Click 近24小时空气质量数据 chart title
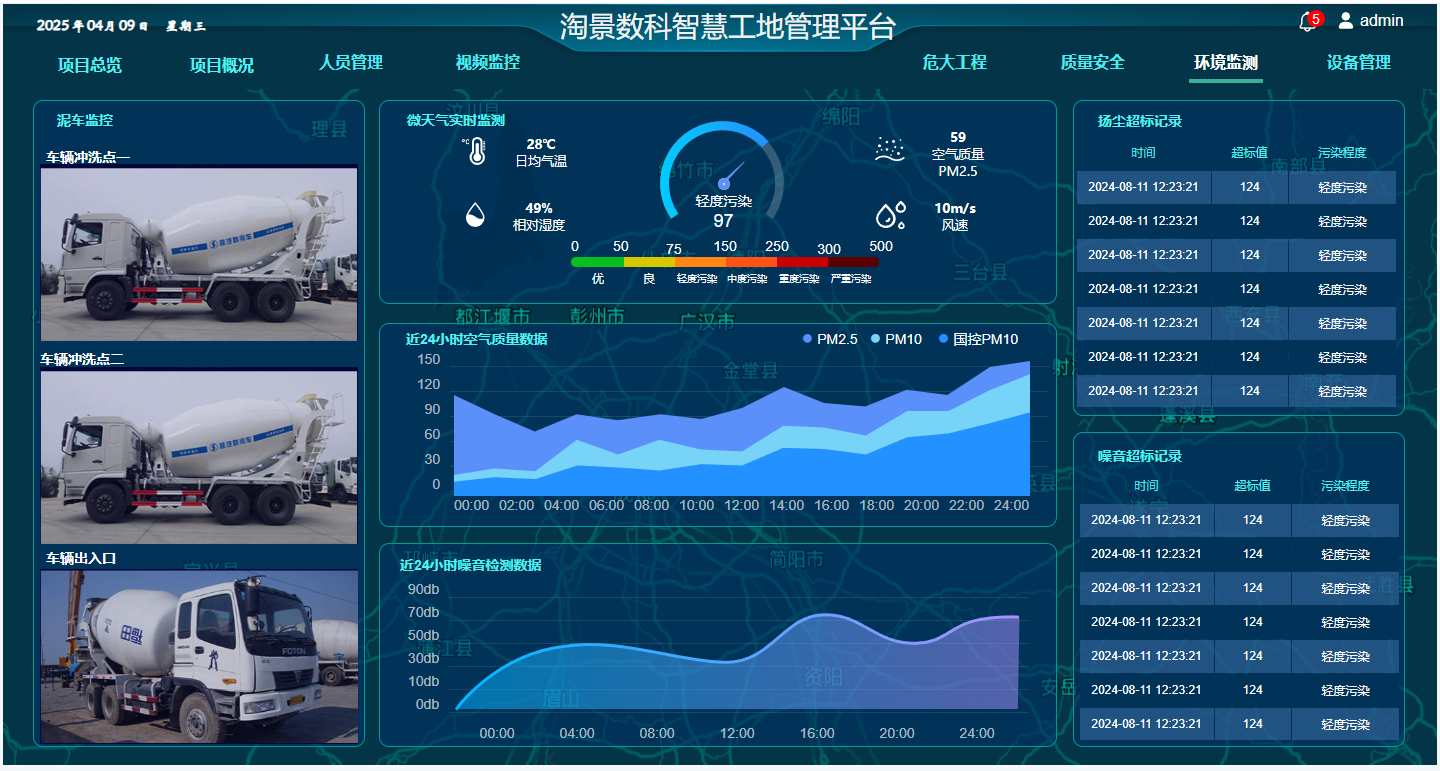This screenshot has height=771, width=1440. tap(476, 339)
